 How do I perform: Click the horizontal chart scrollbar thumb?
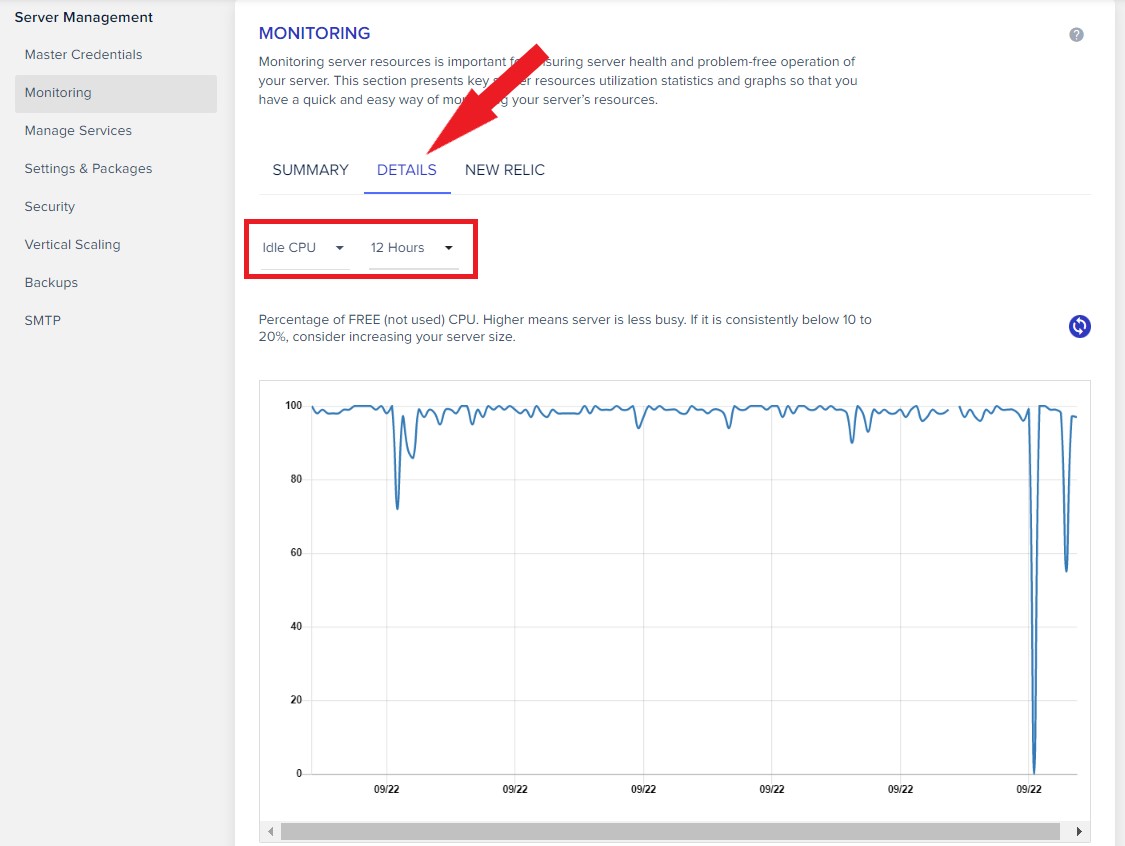point(670,831)
